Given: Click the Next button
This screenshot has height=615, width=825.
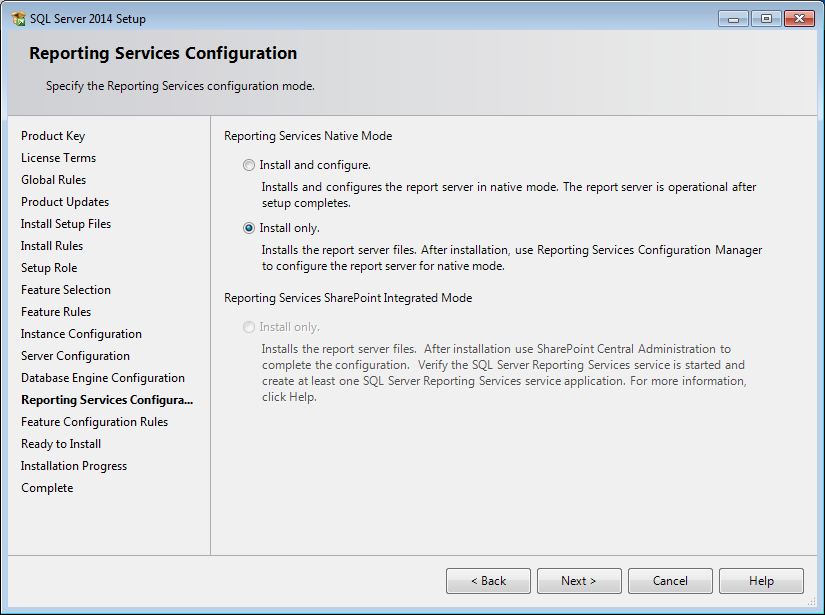Looking at the screenshot, I should point(578,581).
